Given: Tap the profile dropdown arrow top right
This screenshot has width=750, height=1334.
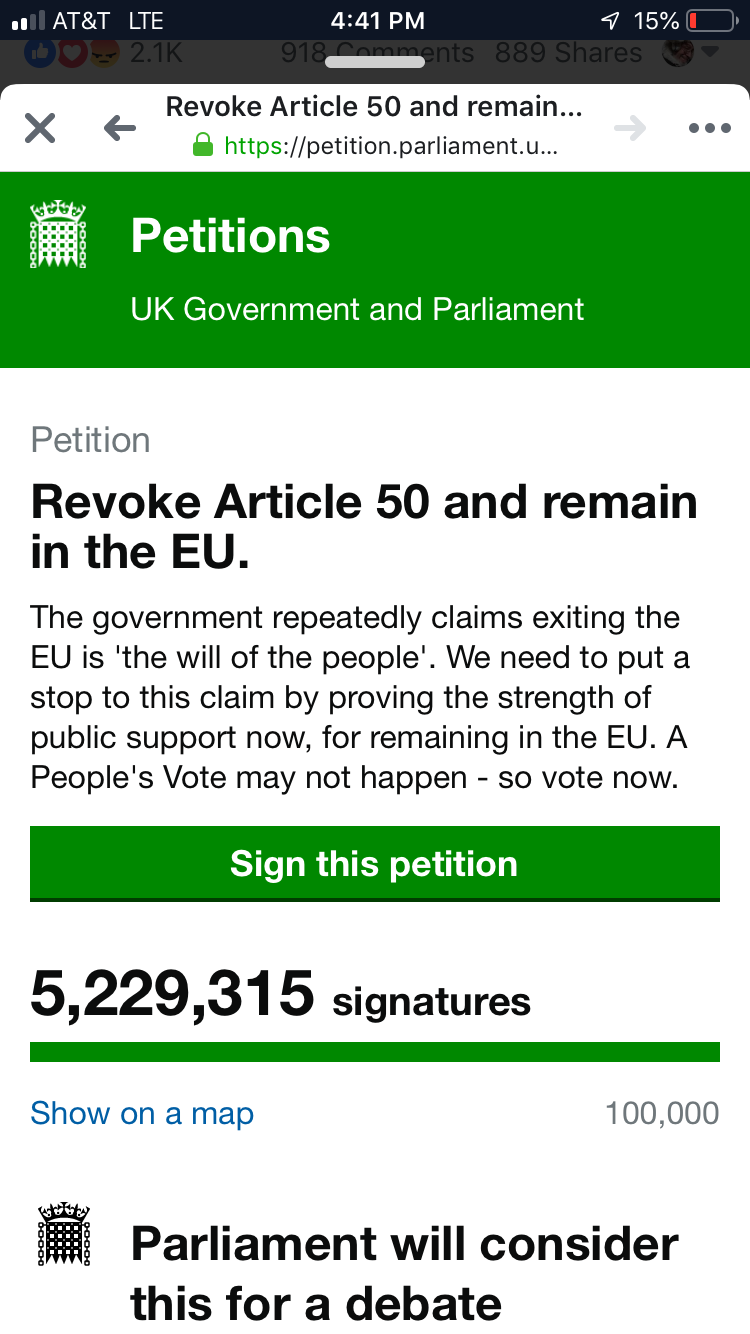Looking at the screenshot, I should (711, 52).
